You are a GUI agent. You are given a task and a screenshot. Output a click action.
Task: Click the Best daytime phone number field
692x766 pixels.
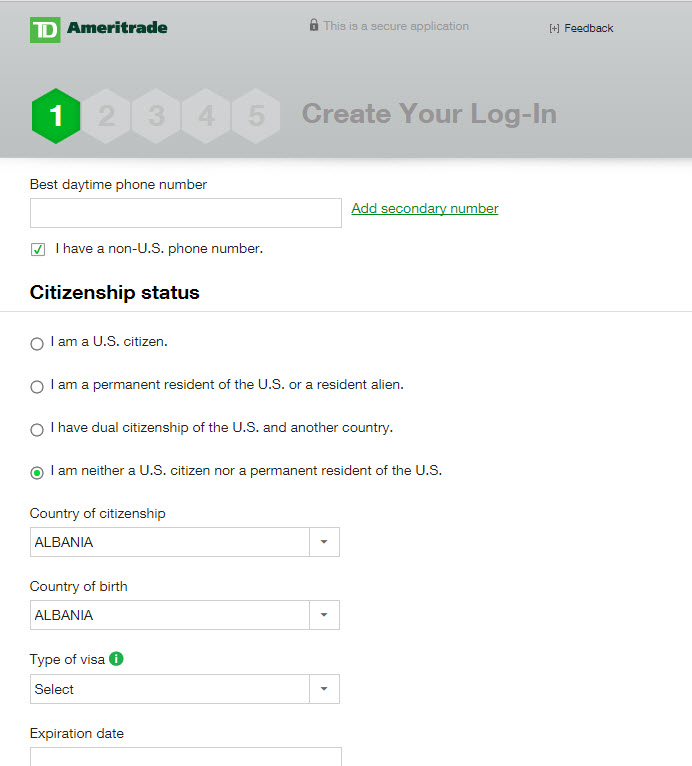[185, 213]
